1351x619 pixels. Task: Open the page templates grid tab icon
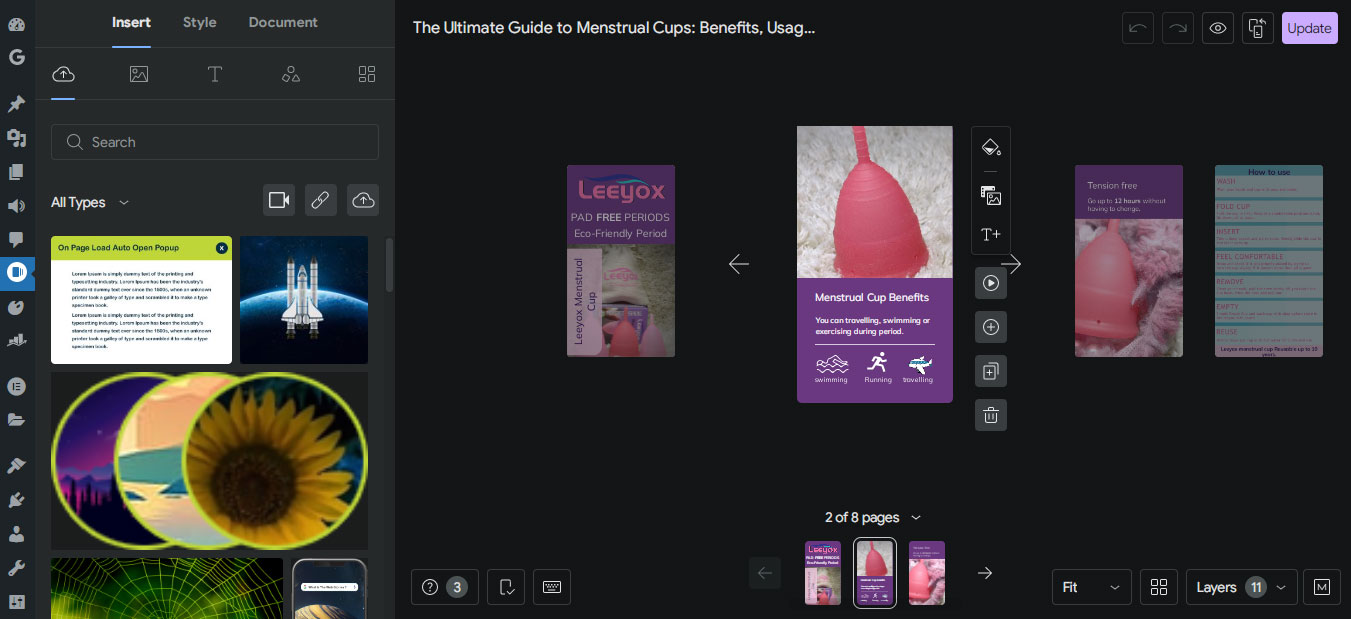(x=367, y=74)
